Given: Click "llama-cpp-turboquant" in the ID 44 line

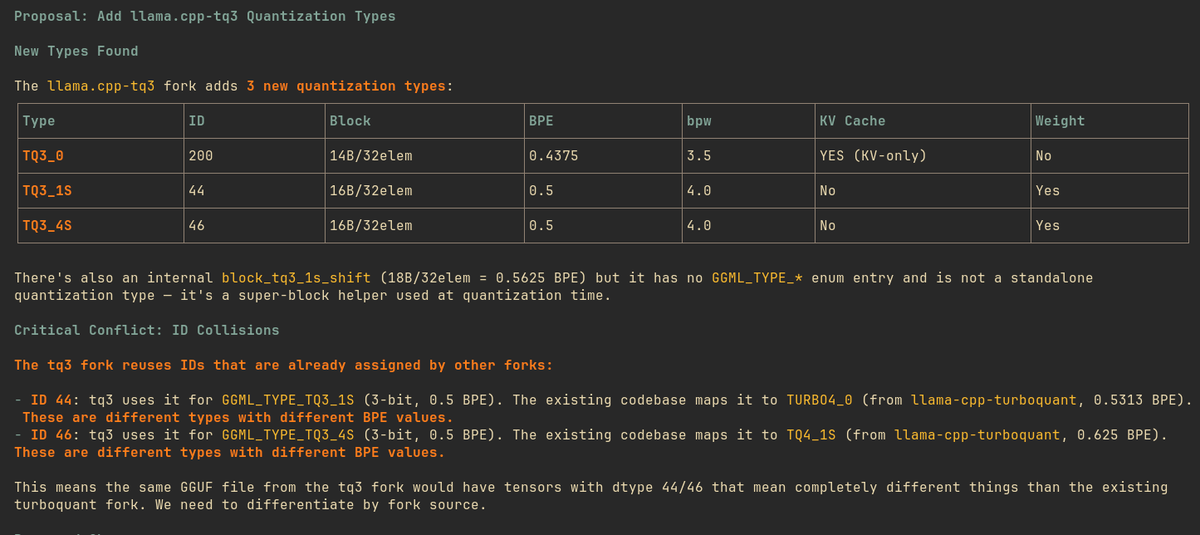Looking at the screenshot, I should (995, 400).
